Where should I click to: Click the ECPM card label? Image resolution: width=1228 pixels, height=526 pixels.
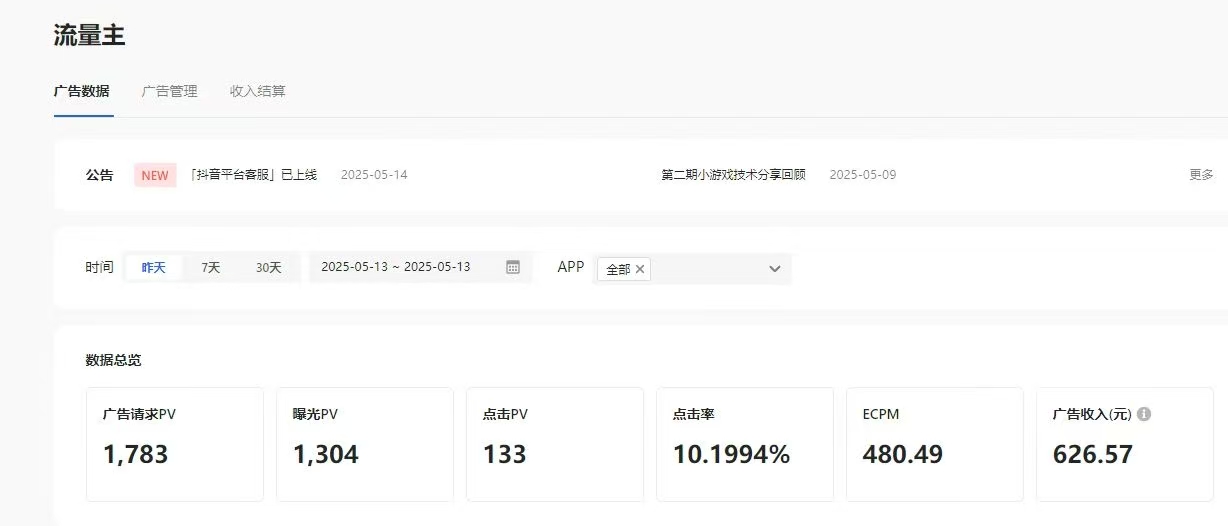pyautogui.click(x=881, y=414)
